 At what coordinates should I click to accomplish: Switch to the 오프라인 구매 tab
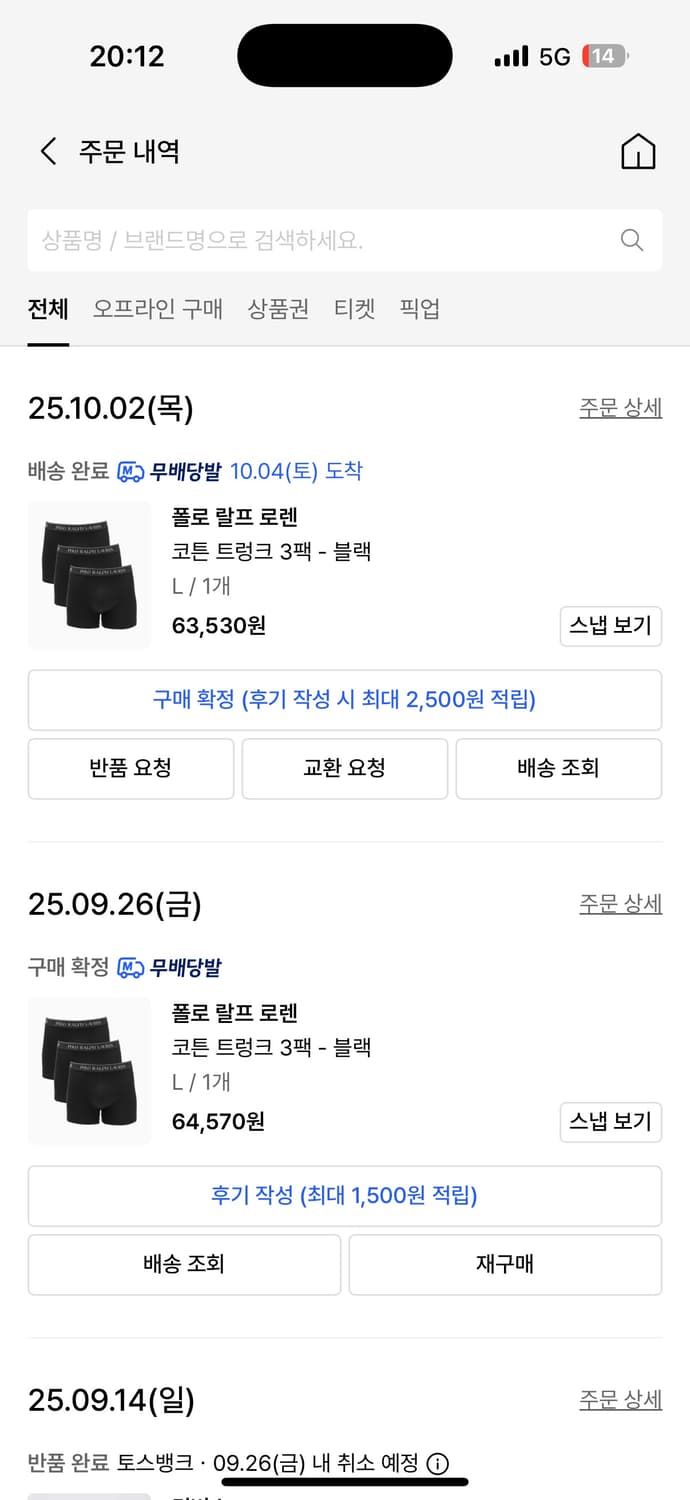(158, 309)
